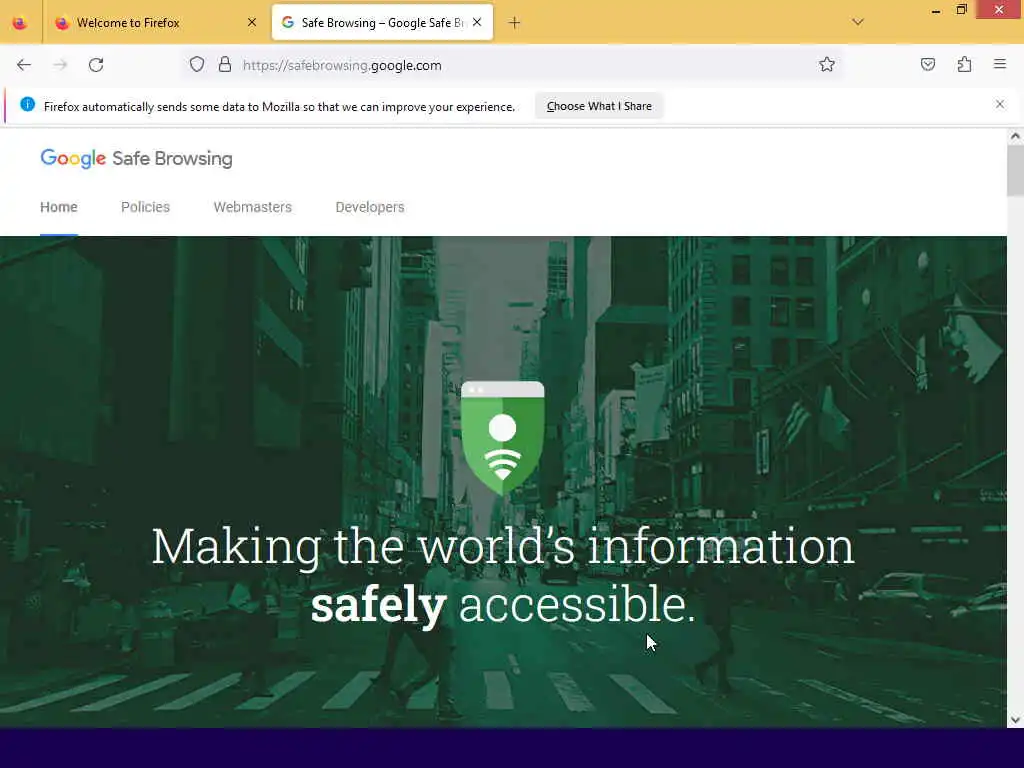Click the site security padlock icon

[x=225, y=65]
